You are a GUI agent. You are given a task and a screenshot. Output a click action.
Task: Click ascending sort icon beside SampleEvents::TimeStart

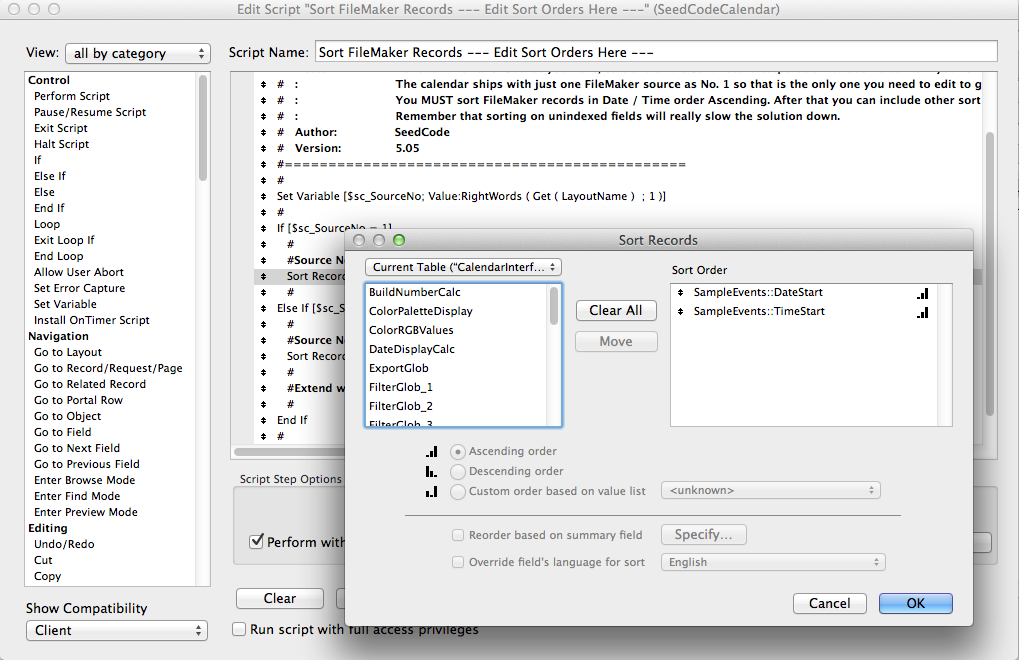(x=922, y=312)
